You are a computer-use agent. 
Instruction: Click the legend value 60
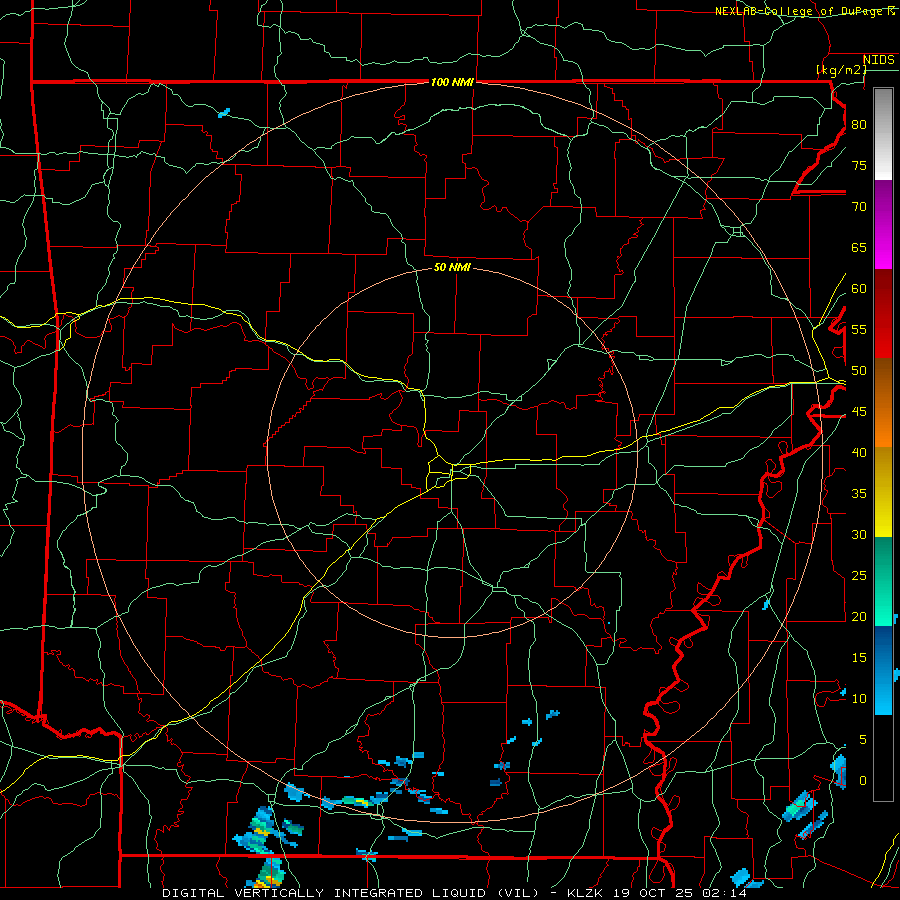tap(859, 289)
